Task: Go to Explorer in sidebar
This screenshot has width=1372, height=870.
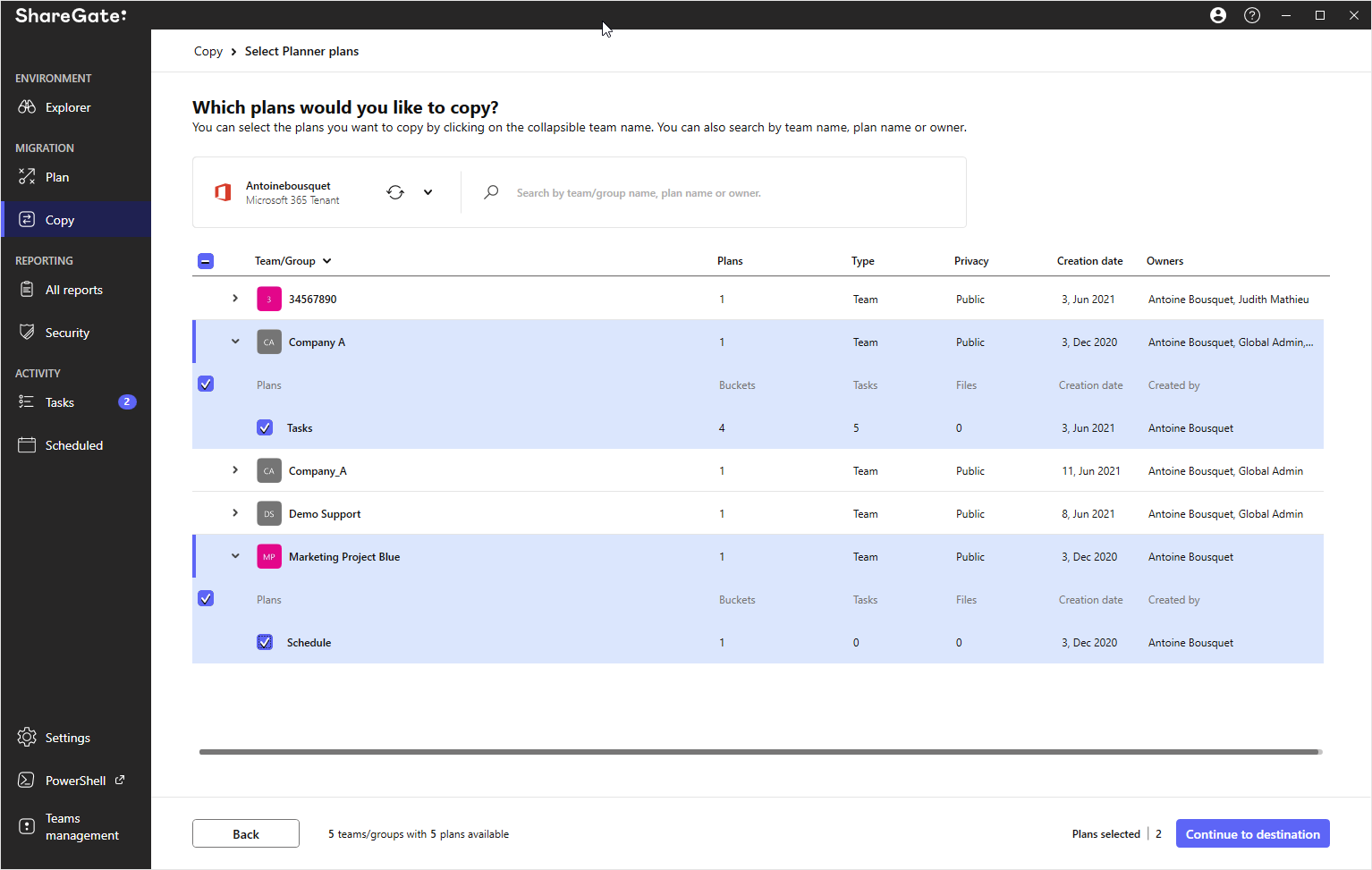Action: [x=76, y=107]
